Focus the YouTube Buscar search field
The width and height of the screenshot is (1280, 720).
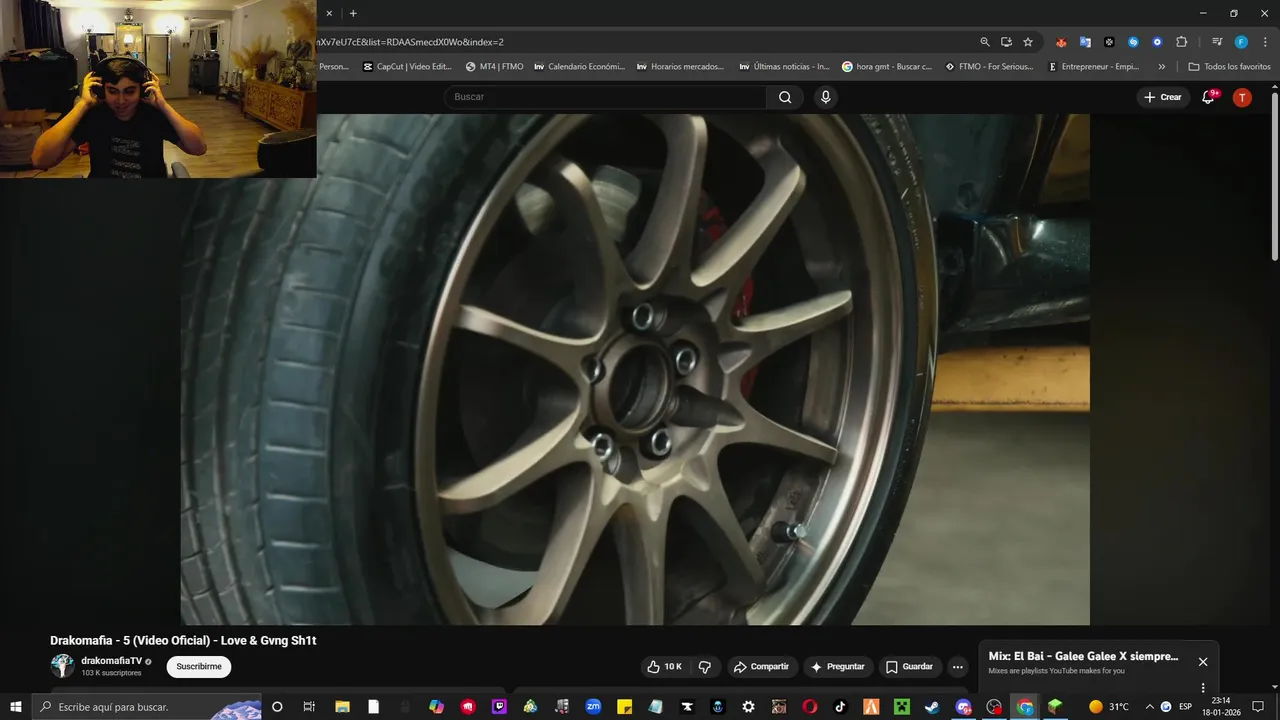pos(605,97)
